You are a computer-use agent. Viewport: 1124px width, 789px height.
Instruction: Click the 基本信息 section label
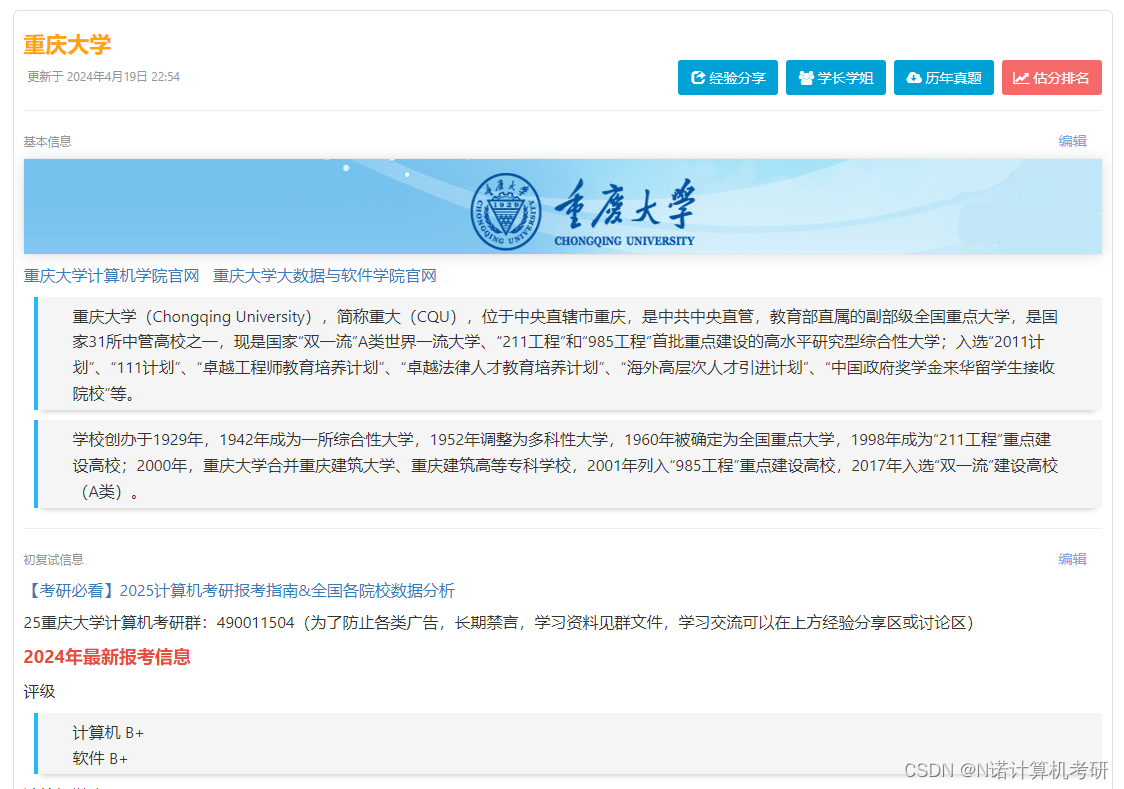click(x=47, y=142)
